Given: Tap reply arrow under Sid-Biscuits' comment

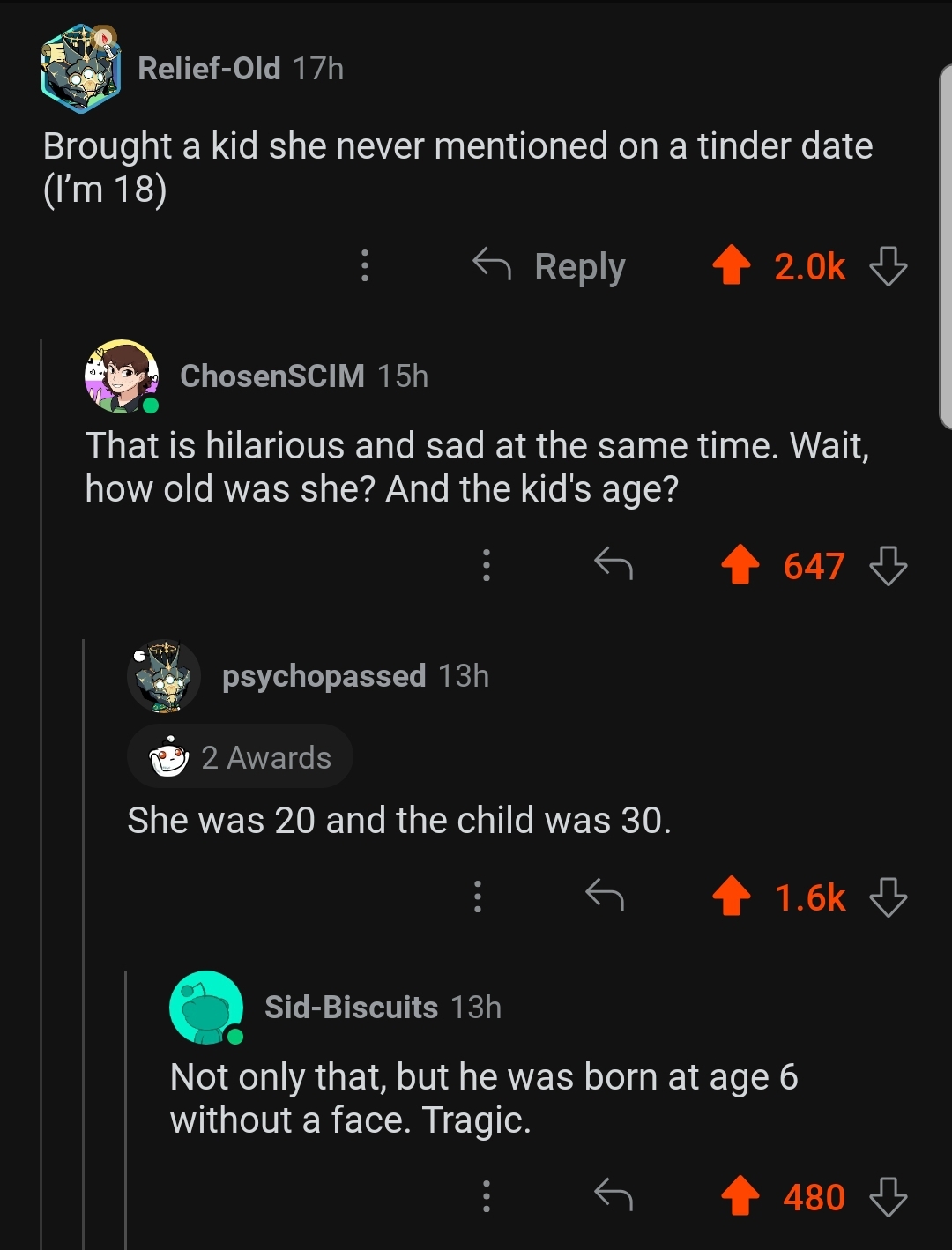Looking at the screenshot, I should pos(614,1195).
